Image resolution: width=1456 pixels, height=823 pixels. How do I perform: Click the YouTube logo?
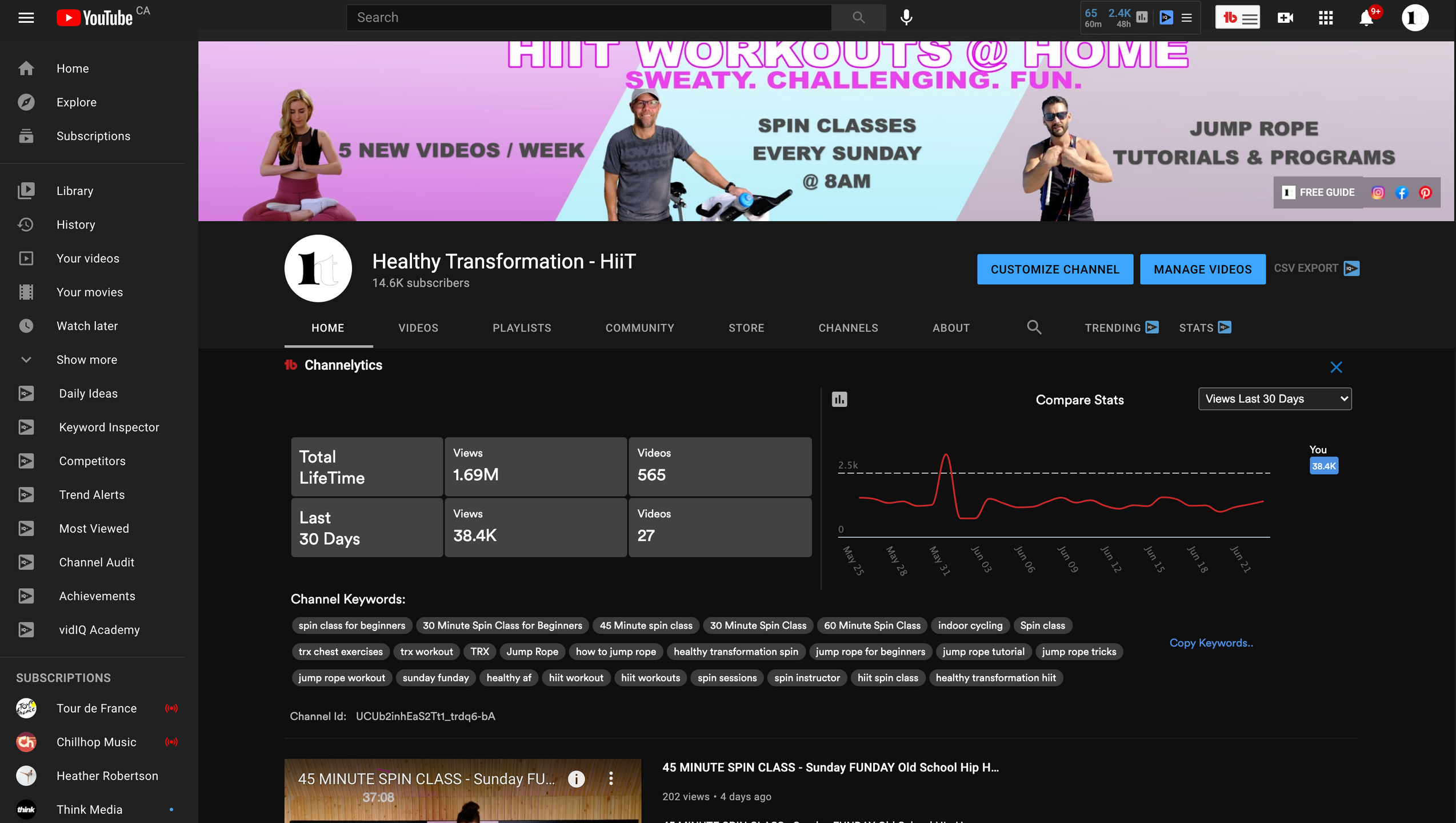[95, 18]
